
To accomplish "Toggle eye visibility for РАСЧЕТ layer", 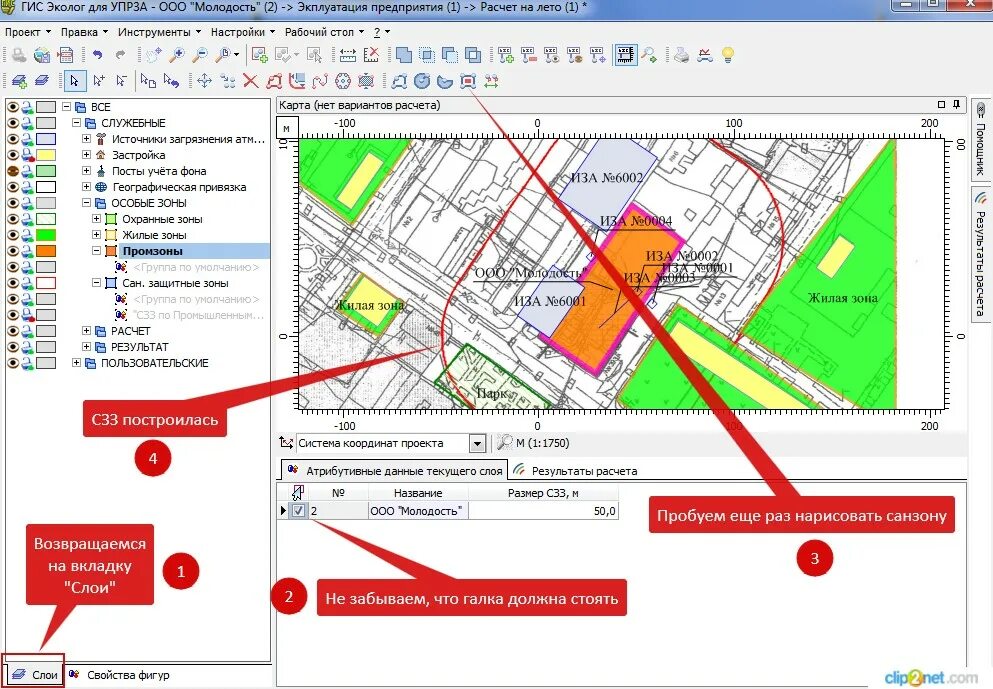I will click(x=13, y=331).
